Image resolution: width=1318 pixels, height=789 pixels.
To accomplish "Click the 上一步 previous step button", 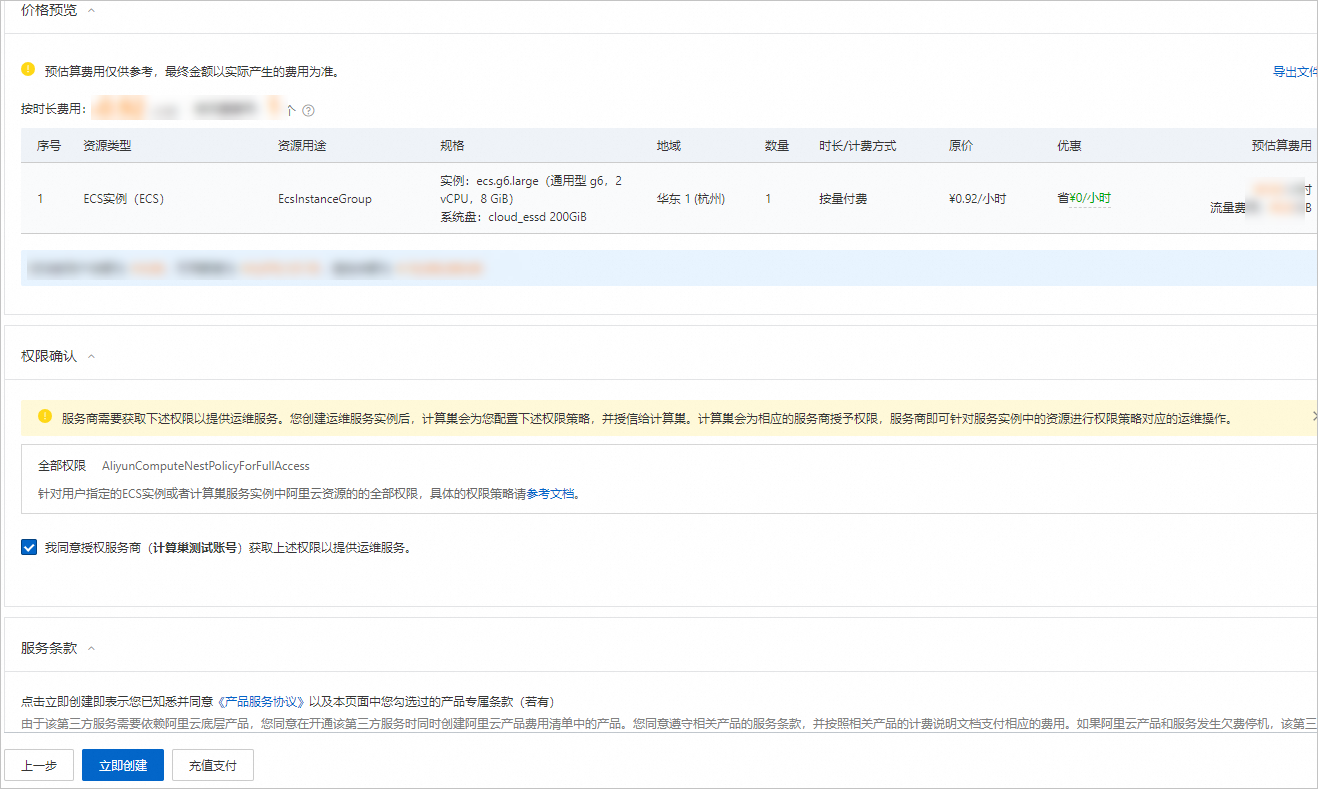I will click(x=39, y=765).
